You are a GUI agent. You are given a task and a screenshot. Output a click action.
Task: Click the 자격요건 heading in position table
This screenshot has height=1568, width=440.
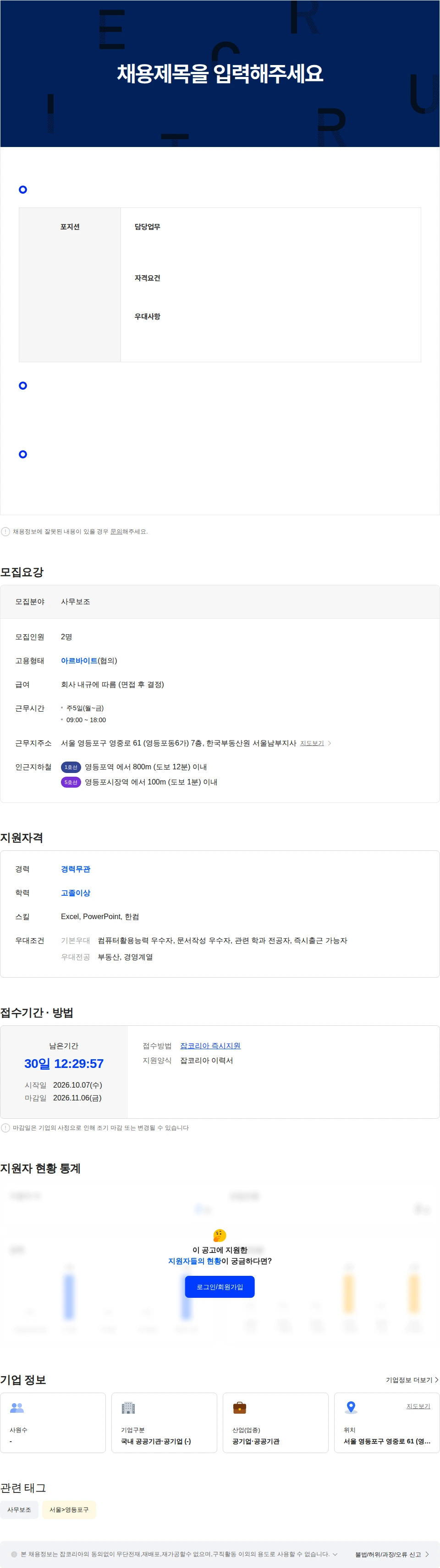pyautogui.click(x=148, y=278)
